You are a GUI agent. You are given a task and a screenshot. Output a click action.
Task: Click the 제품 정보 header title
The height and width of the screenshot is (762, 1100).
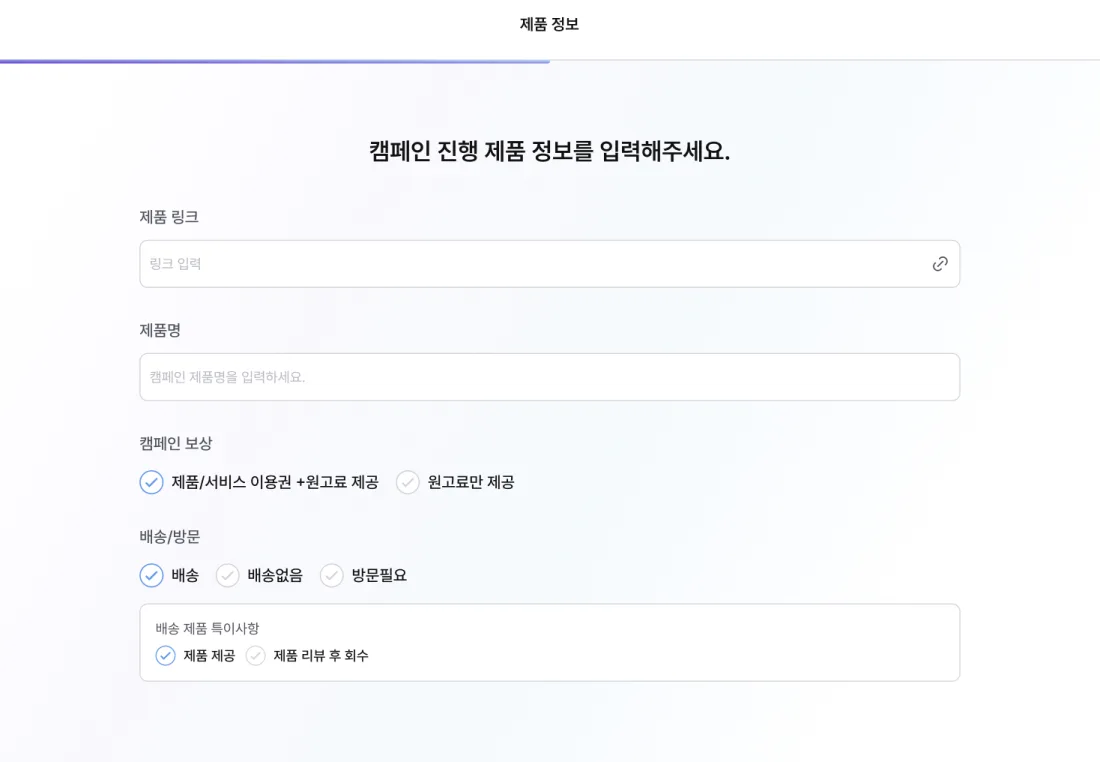coord(549,24)
